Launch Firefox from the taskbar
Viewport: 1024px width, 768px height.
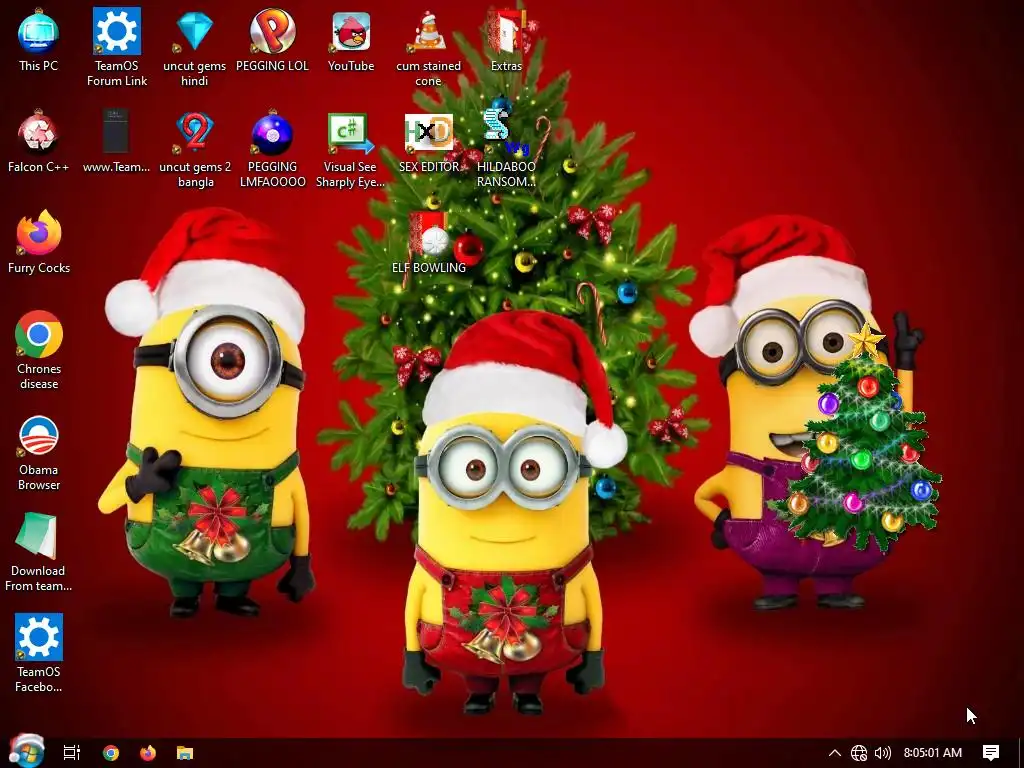[148, 753]
